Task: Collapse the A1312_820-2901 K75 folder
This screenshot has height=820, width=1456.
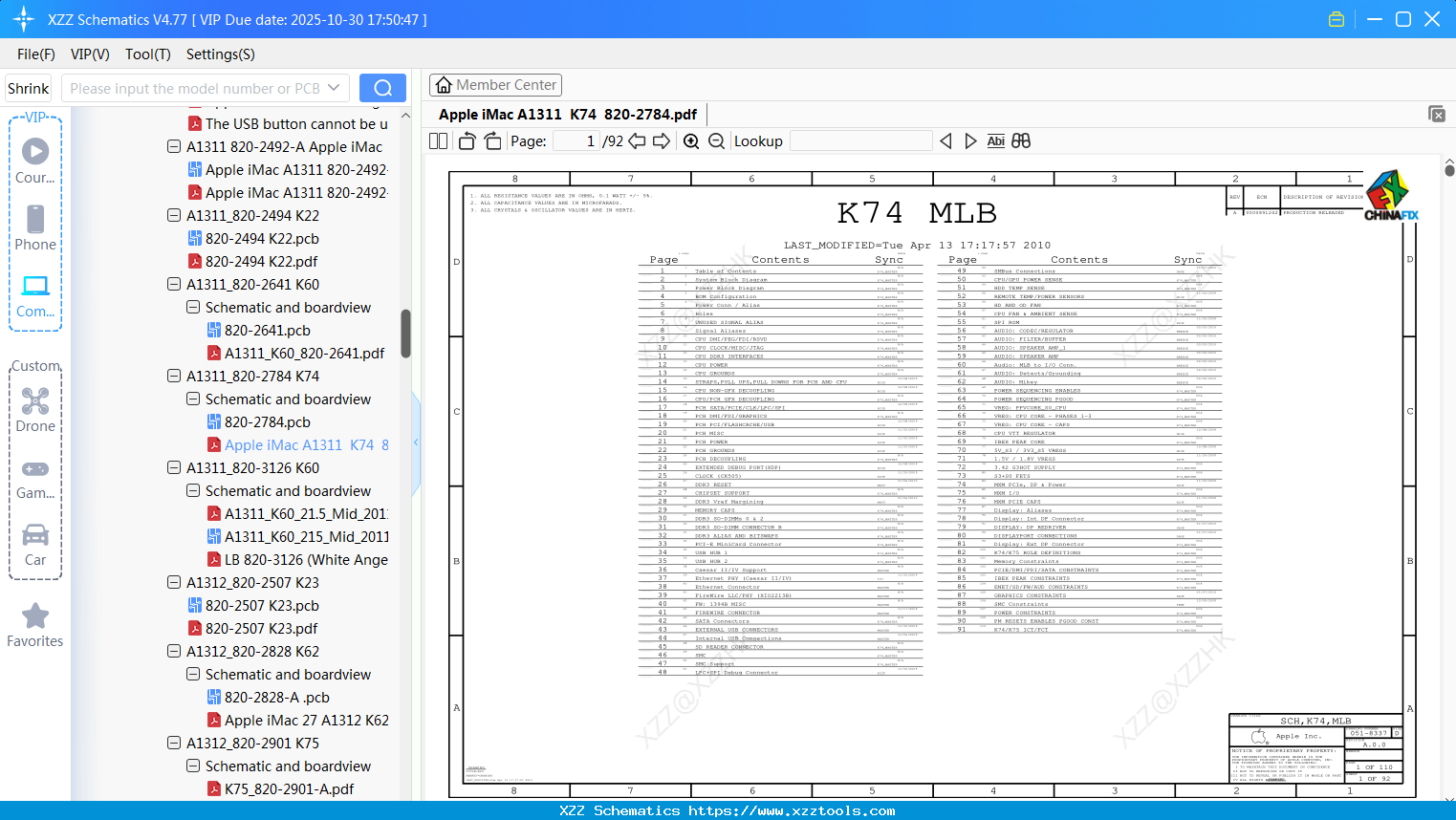Action: tap(174, 744)
